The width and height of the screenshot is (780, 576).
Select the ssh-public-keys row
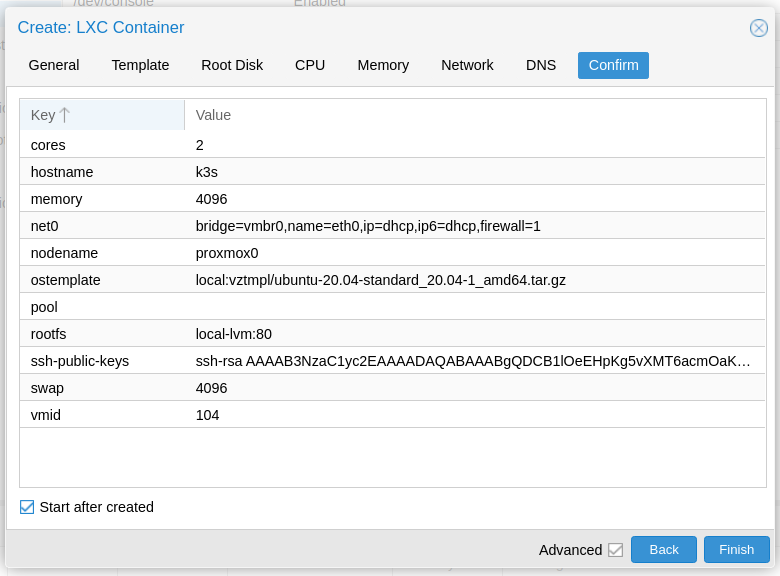click(x=392, y=361)
